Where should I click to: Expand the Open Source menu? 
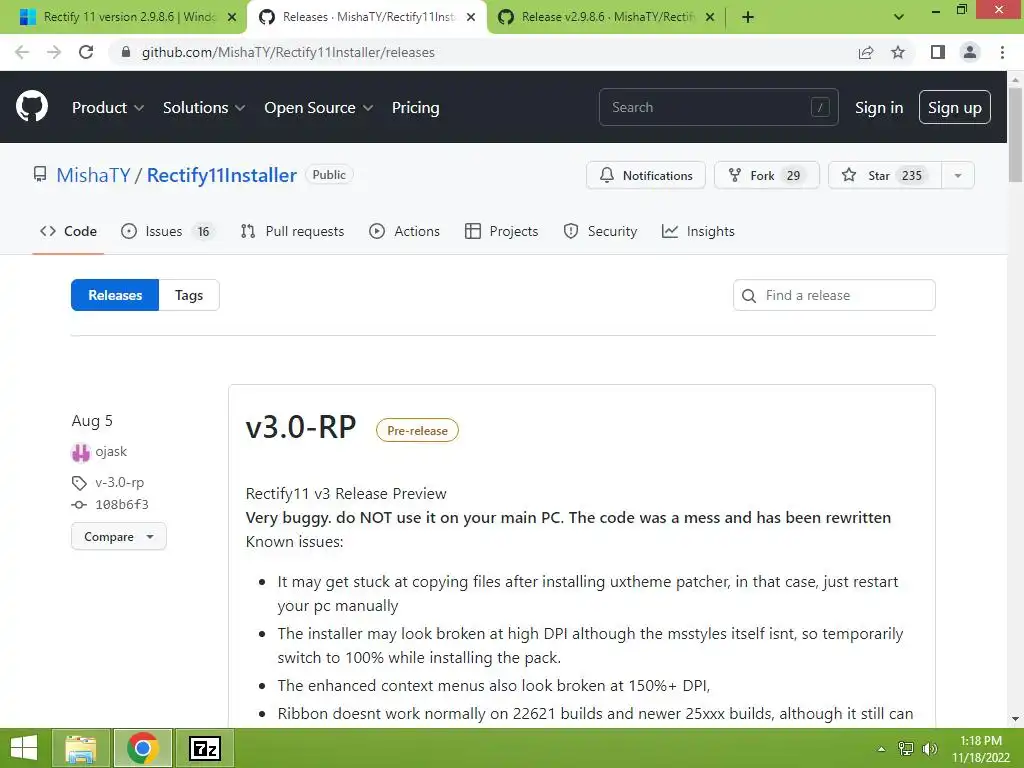click(x=319, y=108)
